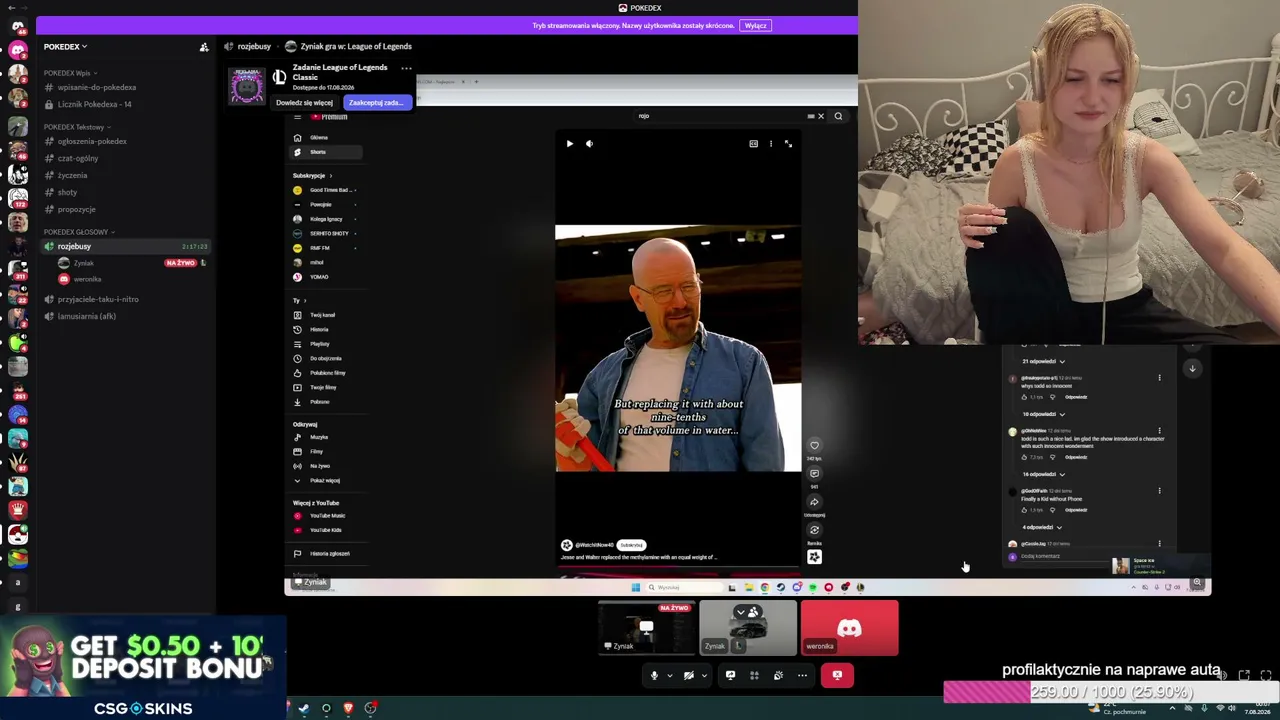The height and width of the screenshot is (720, 1280).
Task: Open the microphone input options arrow
Action: [x=670, y=676]
